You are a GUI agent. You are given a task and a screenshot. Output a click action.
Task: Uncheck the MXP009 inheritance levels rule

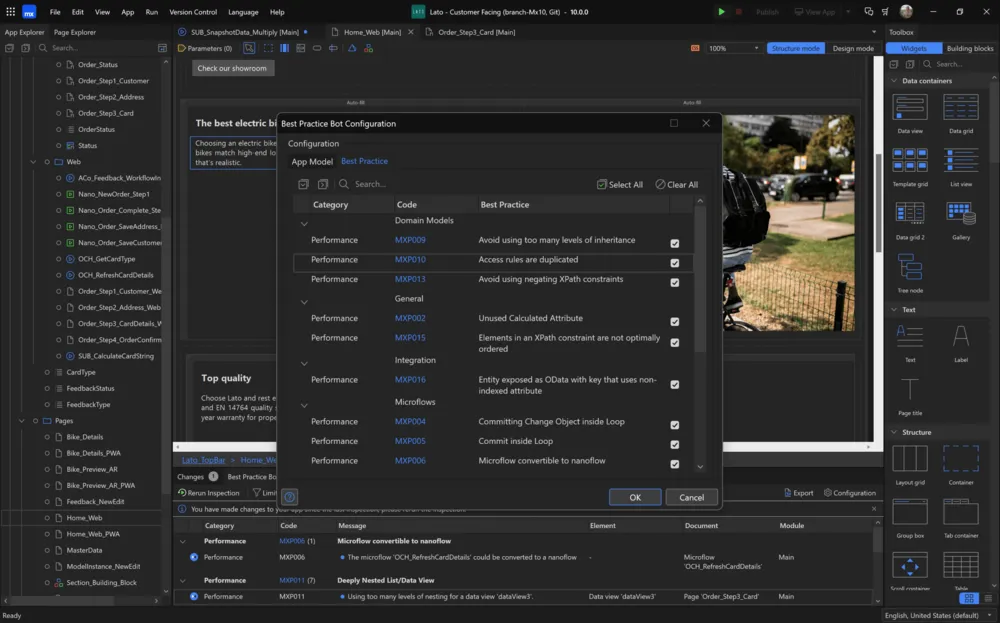tap(675, 243)
